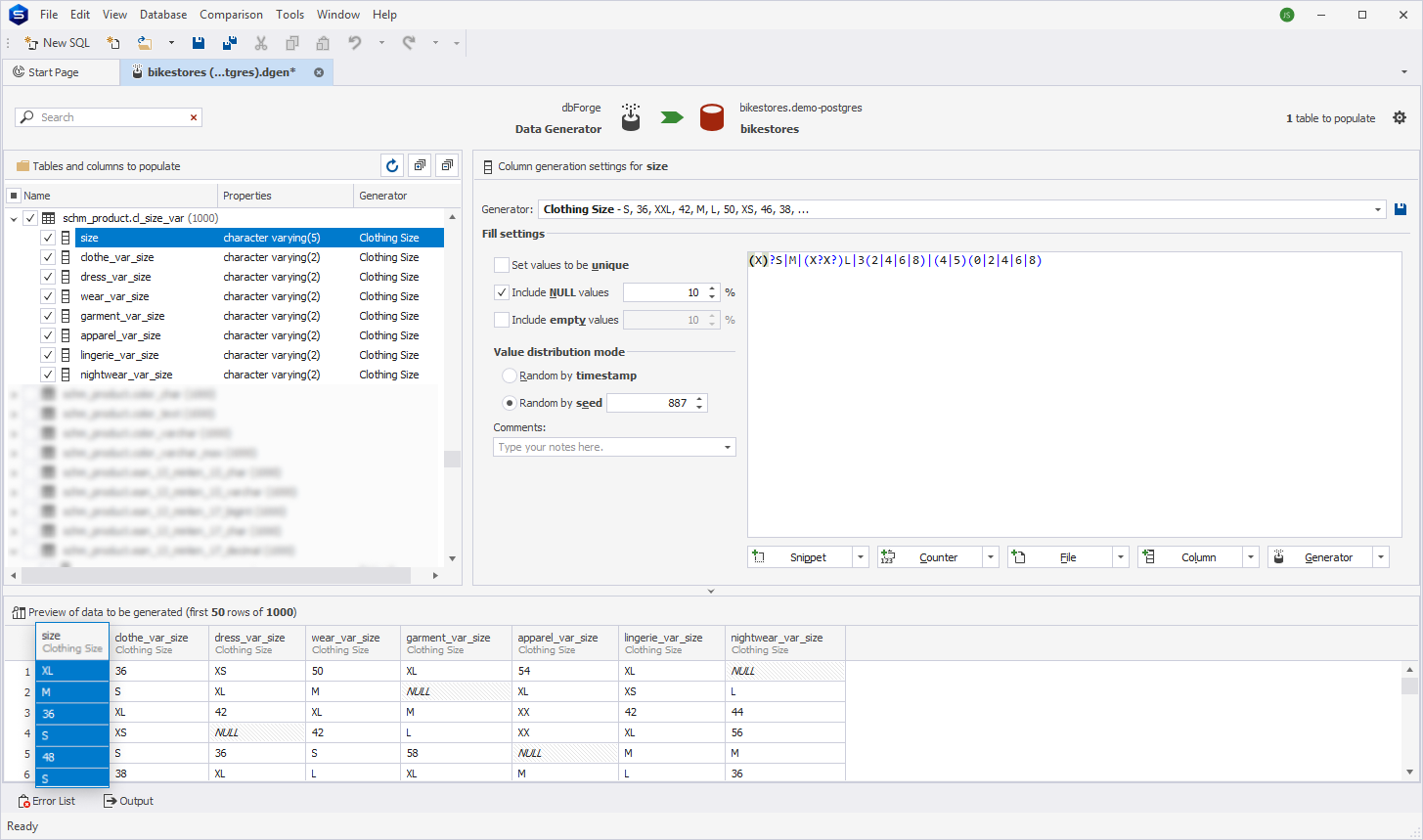The image size is (1423, 840).
Task: Open the Comparison menu
Action: (231, 15)
